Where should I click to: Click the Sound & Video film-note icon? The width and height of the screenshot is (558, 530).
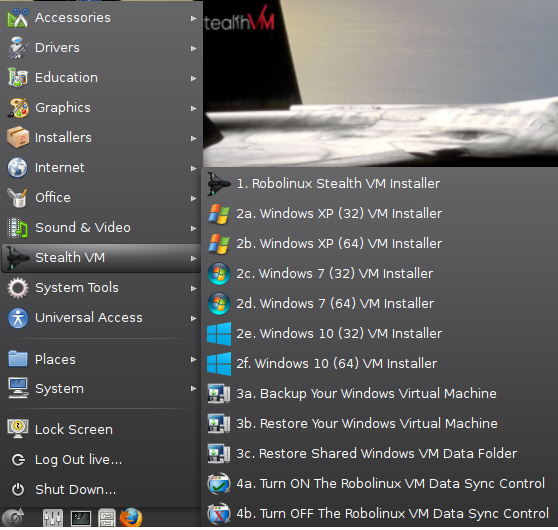coord(17,227)
